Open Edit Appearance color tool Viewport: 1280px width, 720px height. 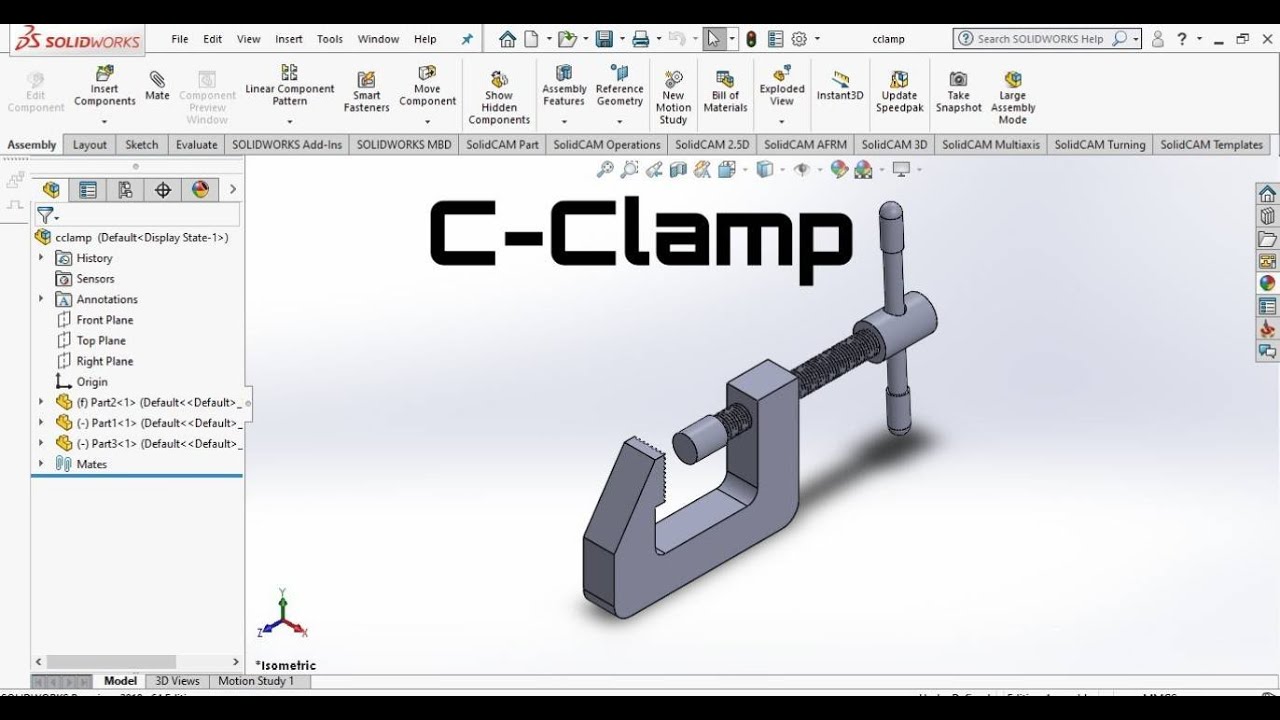pos(839,170)
